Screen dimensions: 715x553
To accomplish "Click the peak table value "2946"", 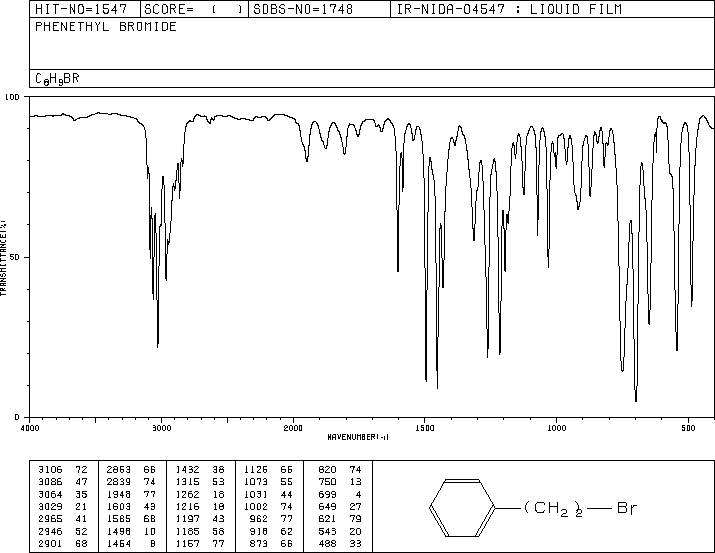I will click(50, 531).
